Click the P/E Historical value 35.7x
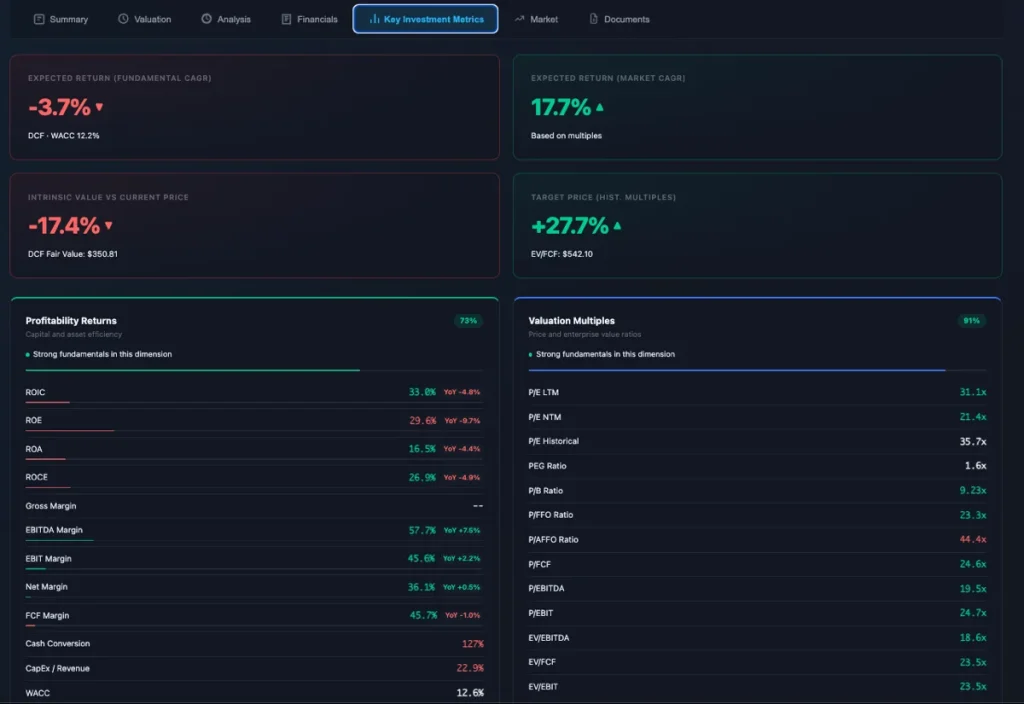 [x=973, y=441]
